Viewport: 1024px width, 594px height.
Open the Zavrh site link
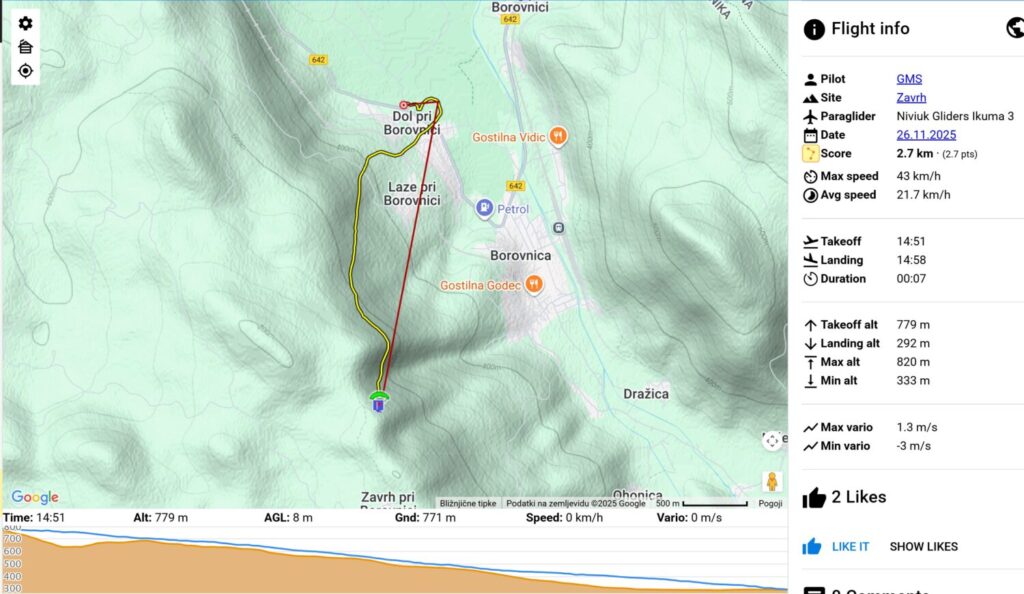click(911, 98)
